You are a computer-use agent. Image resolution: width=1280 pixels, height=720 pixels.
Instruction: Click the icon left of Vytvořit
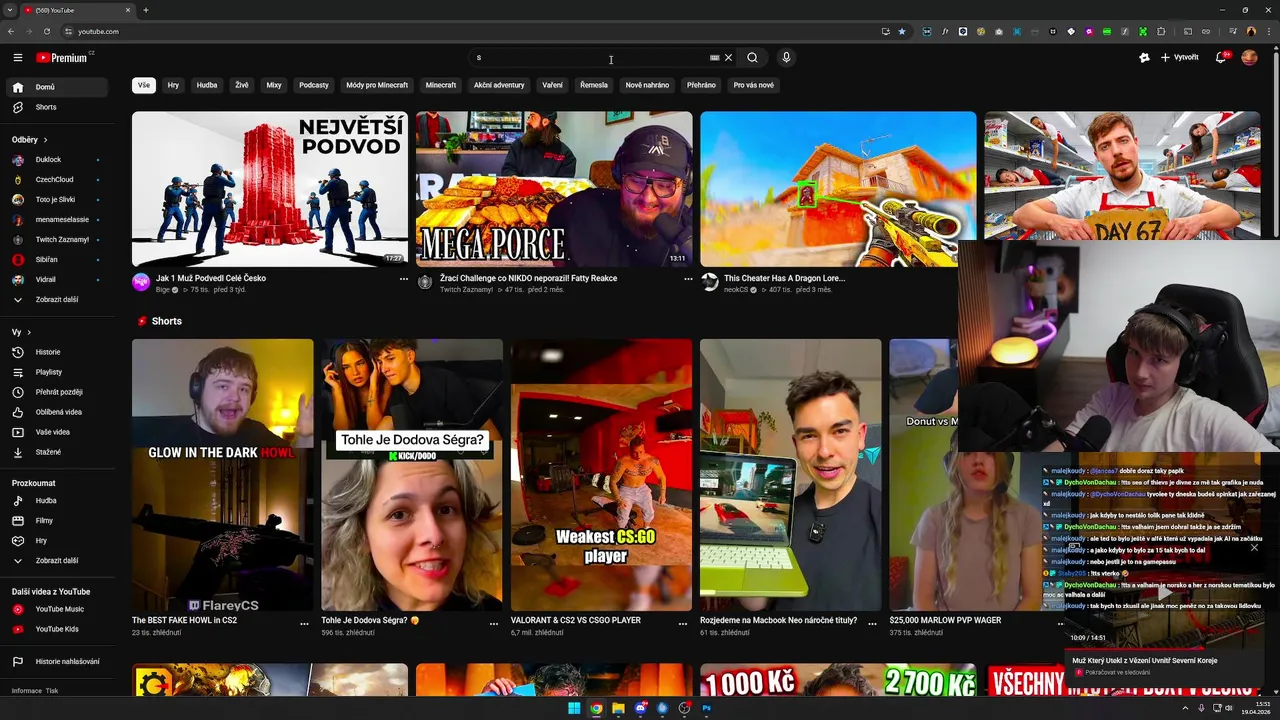(1144, 58)
